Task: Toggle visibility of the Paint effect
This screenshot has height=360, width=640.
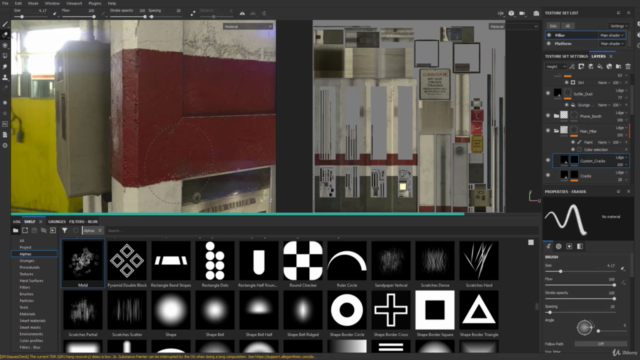Action: (x=573, y=142)
